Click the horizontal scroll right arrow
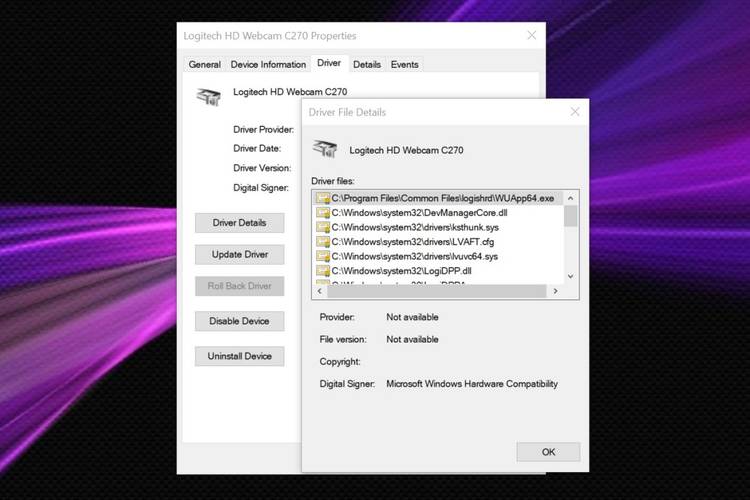This screenshot has width=750, height=500. pos(555,291)
